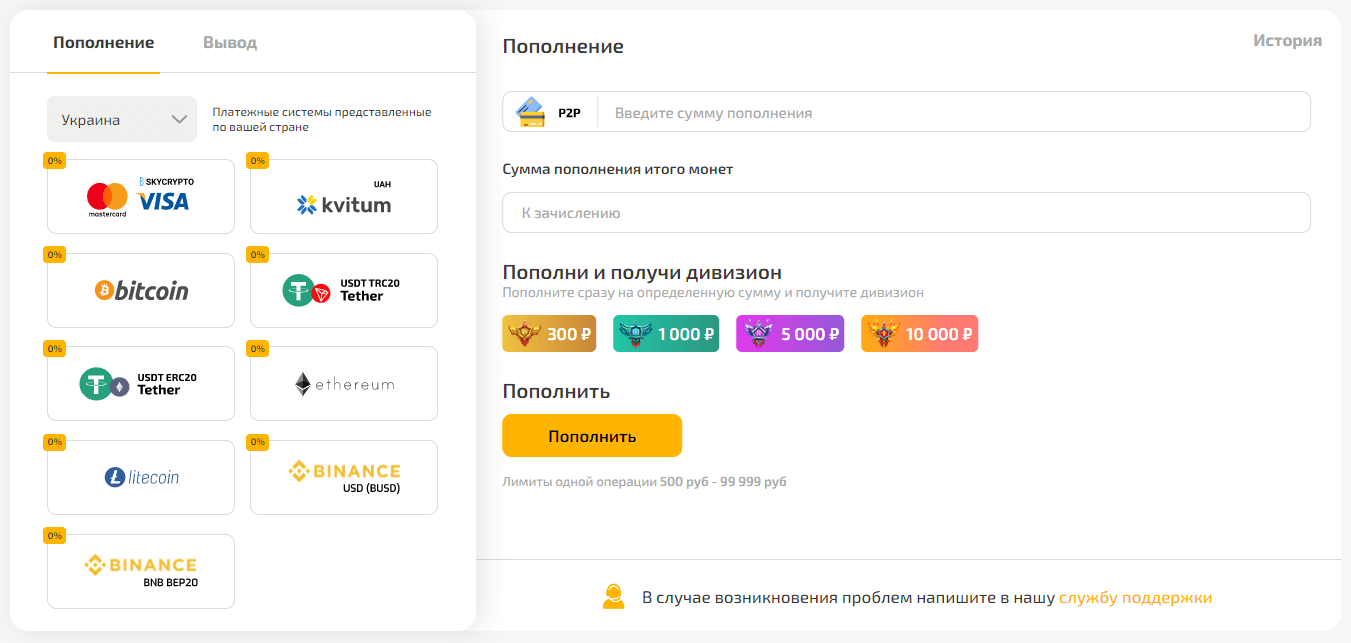Select Binance BNB BEP20 payment option
Image resolution: width=1351 pixels, height=643 pixels.
pyautogui.click(x=140, y=571)
